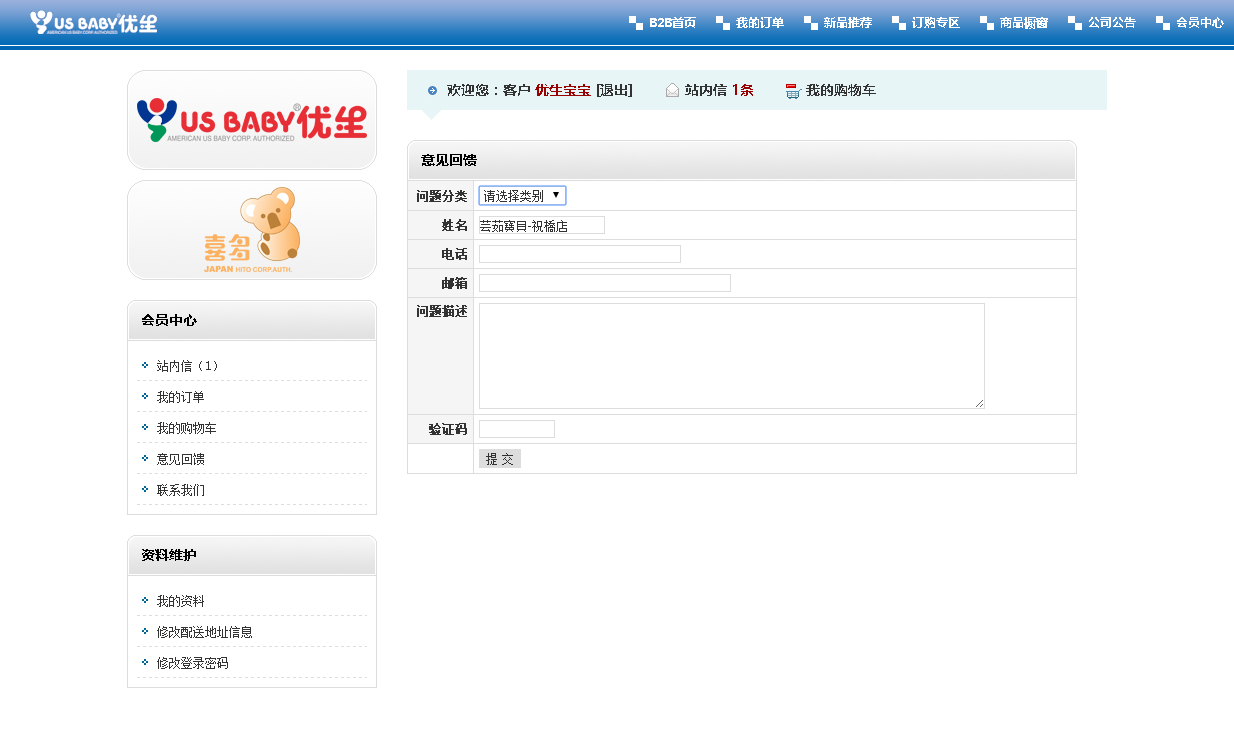This screenshot has height=734, width=1234.
Task: Focus the 电话 phone input field
Action: click(579, 254)
